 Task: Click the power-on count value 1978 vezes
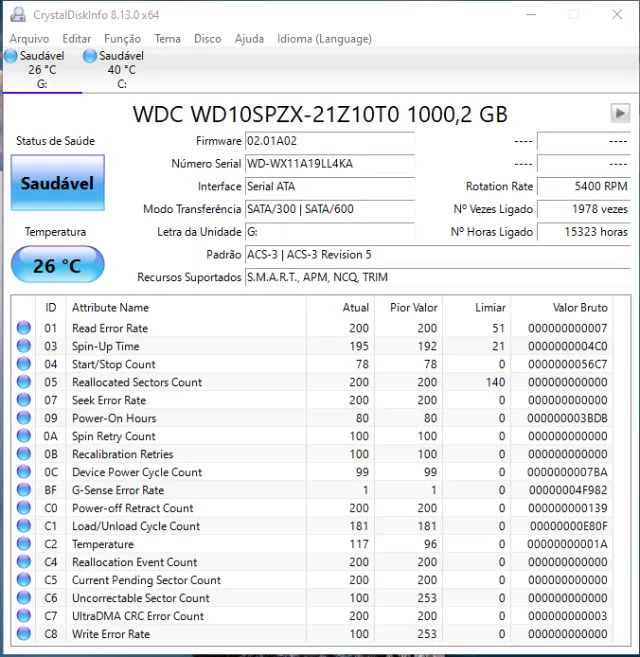coord(583,209)
